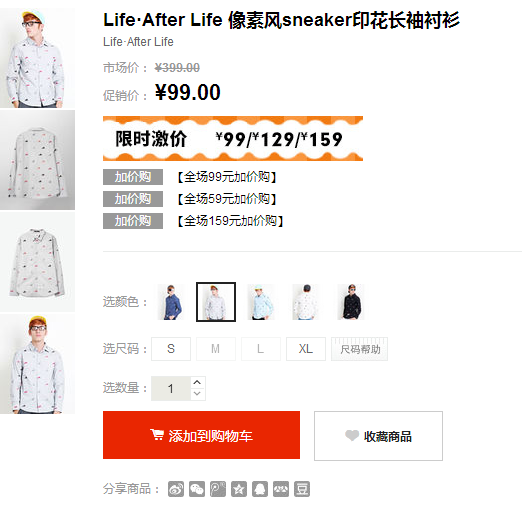Image resolution: width=522 pixels, height=516 pixels.
Task: Share product to Douban icon
Action: click(x=302, y=489)
